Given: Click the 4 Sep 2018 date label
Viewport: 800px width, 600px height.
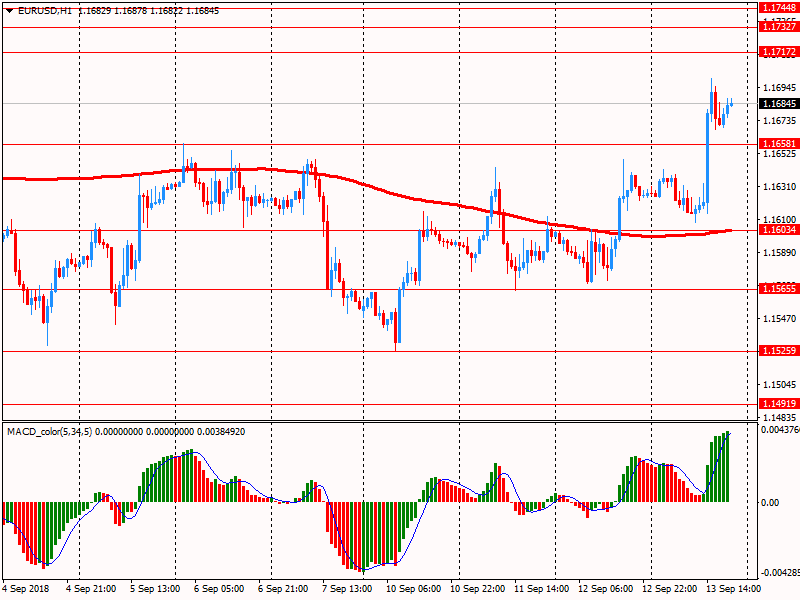Looking at the screenshot, I should (26, 589).
